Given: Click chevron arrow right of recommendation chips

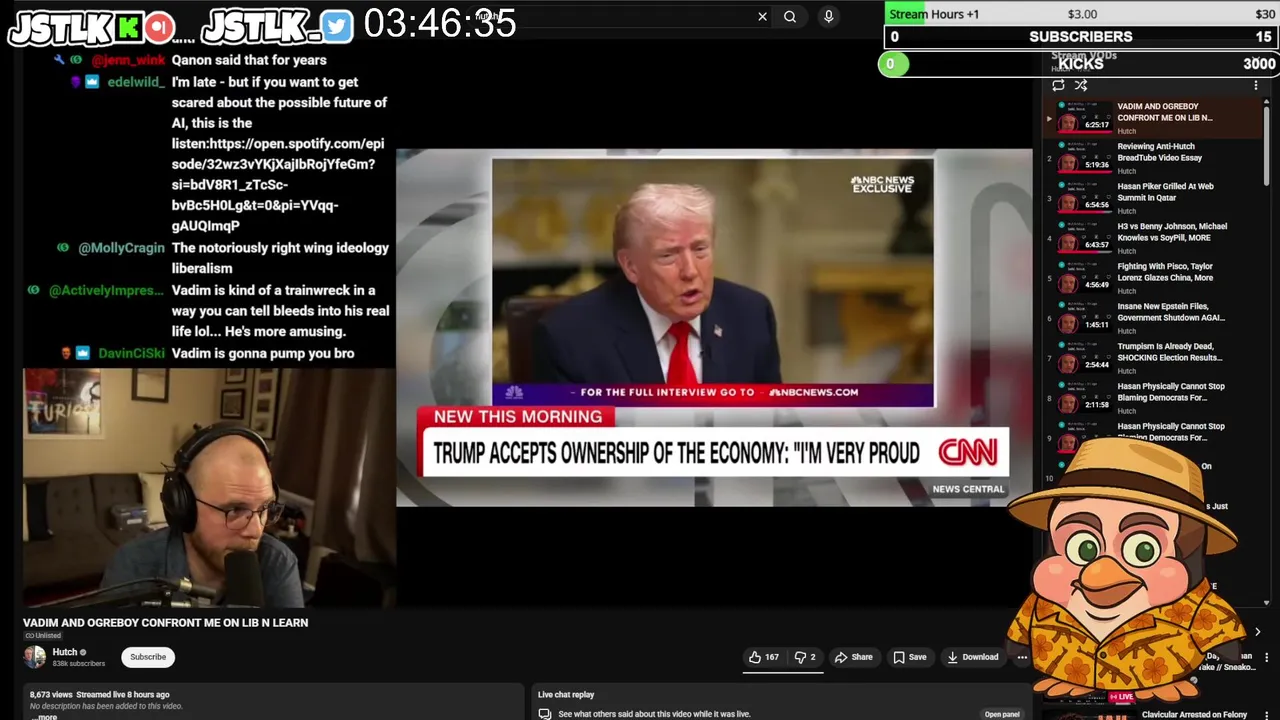Looking at the screenshot, I should point(1257,632).
